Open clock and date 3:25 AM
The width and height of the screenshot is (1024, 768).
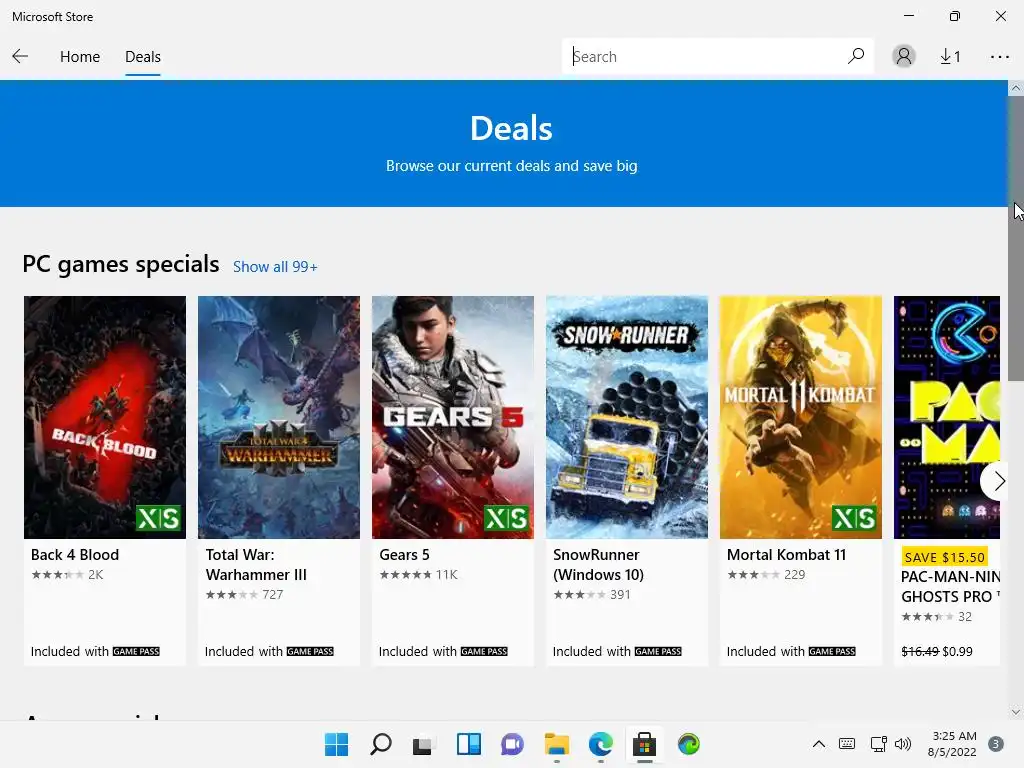pos(952,744)
